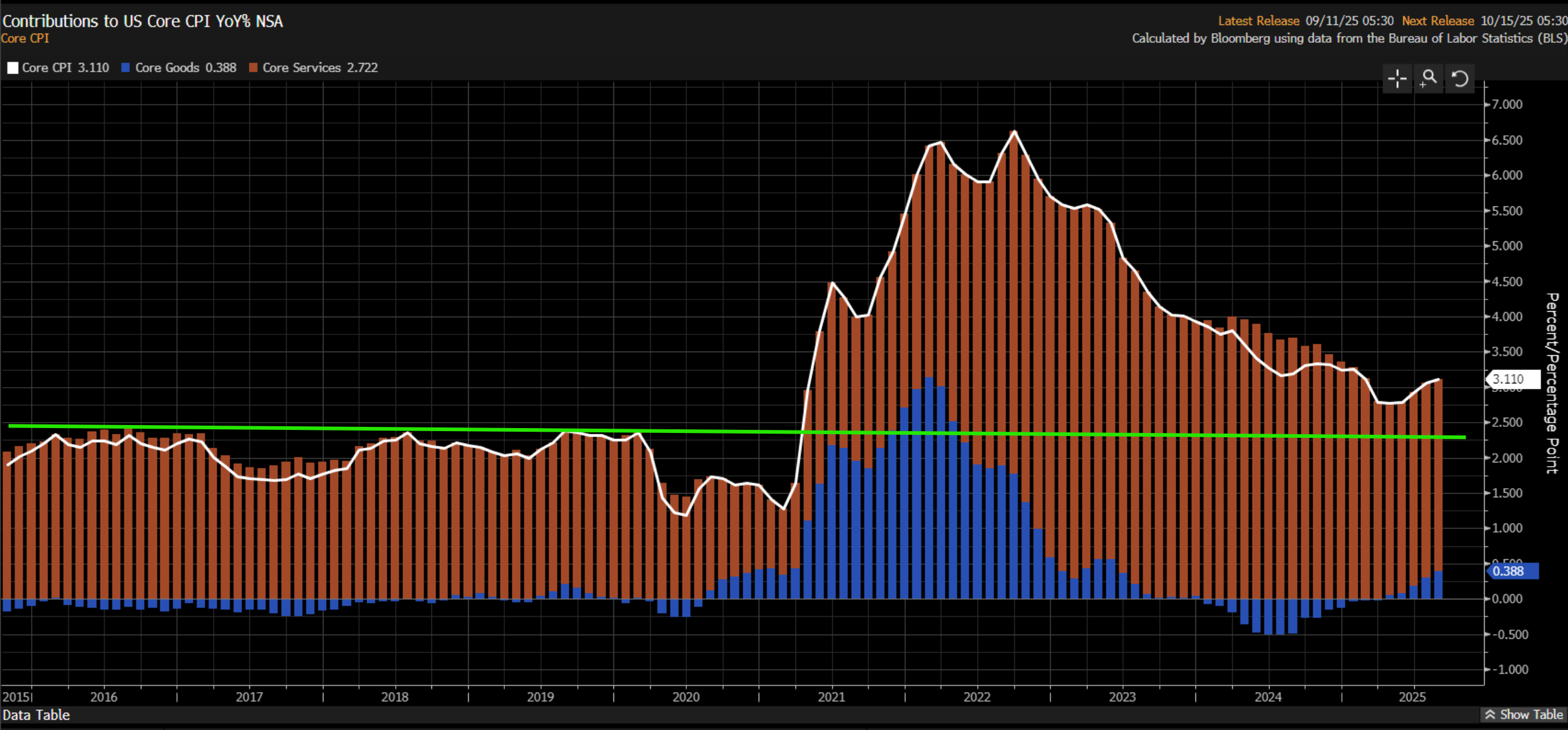Click the Core CPI 3.110 legend label
This screenshot has width=1568, height=730.
(66, 68)
